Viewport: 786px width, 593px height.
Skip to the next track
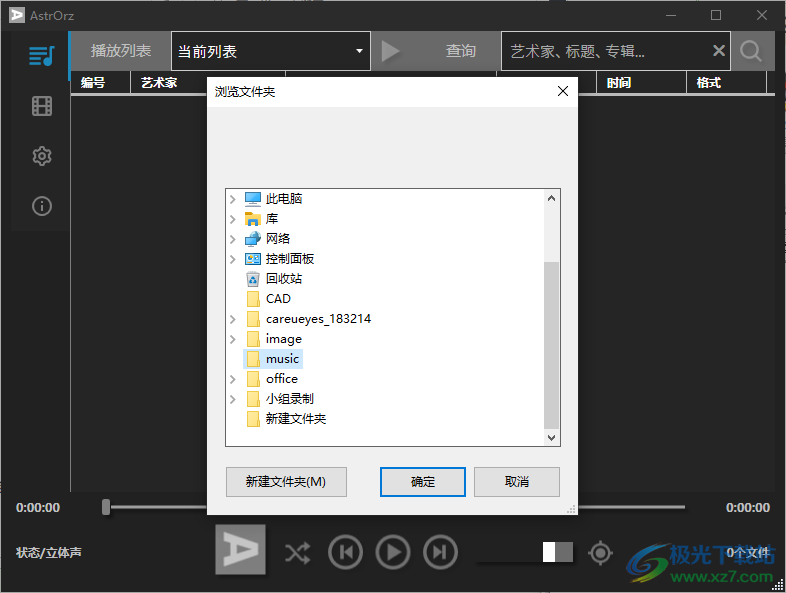[440, 552]
